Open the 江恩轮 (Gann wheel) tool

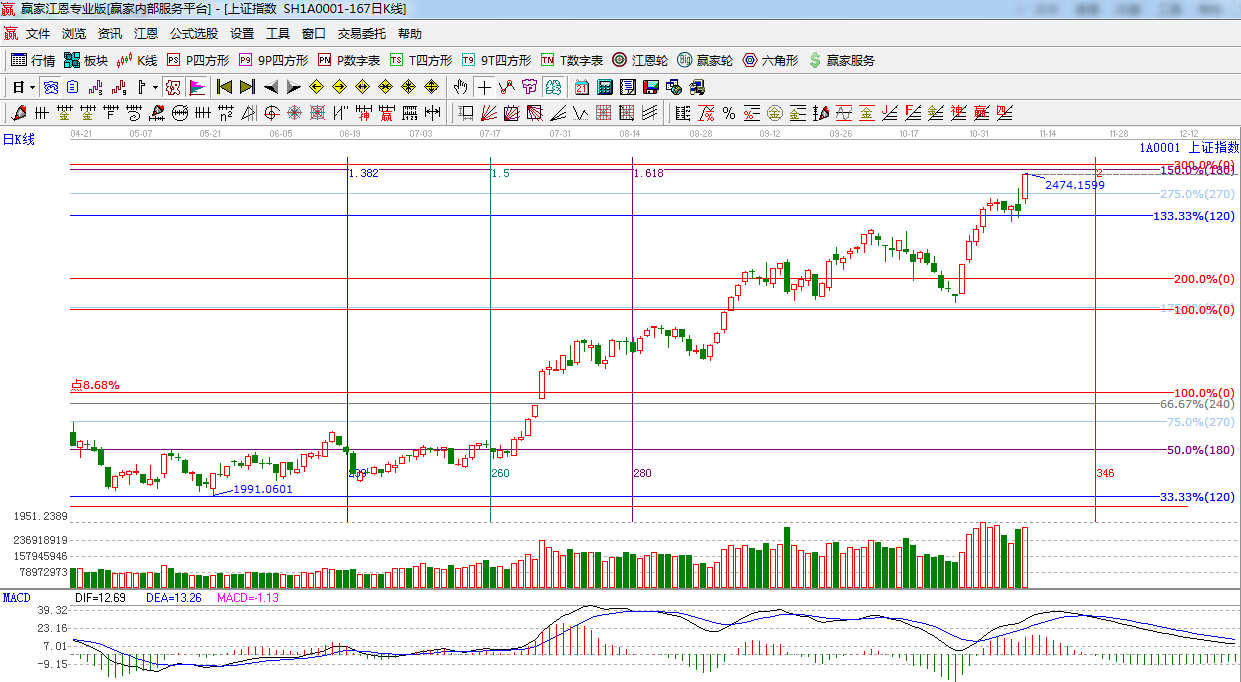640,60
